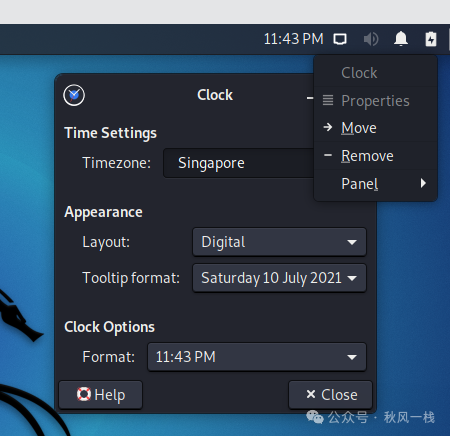The image size is (450, 436).
Task: Mute via the volume speaker icon
Action: [371, 39]
